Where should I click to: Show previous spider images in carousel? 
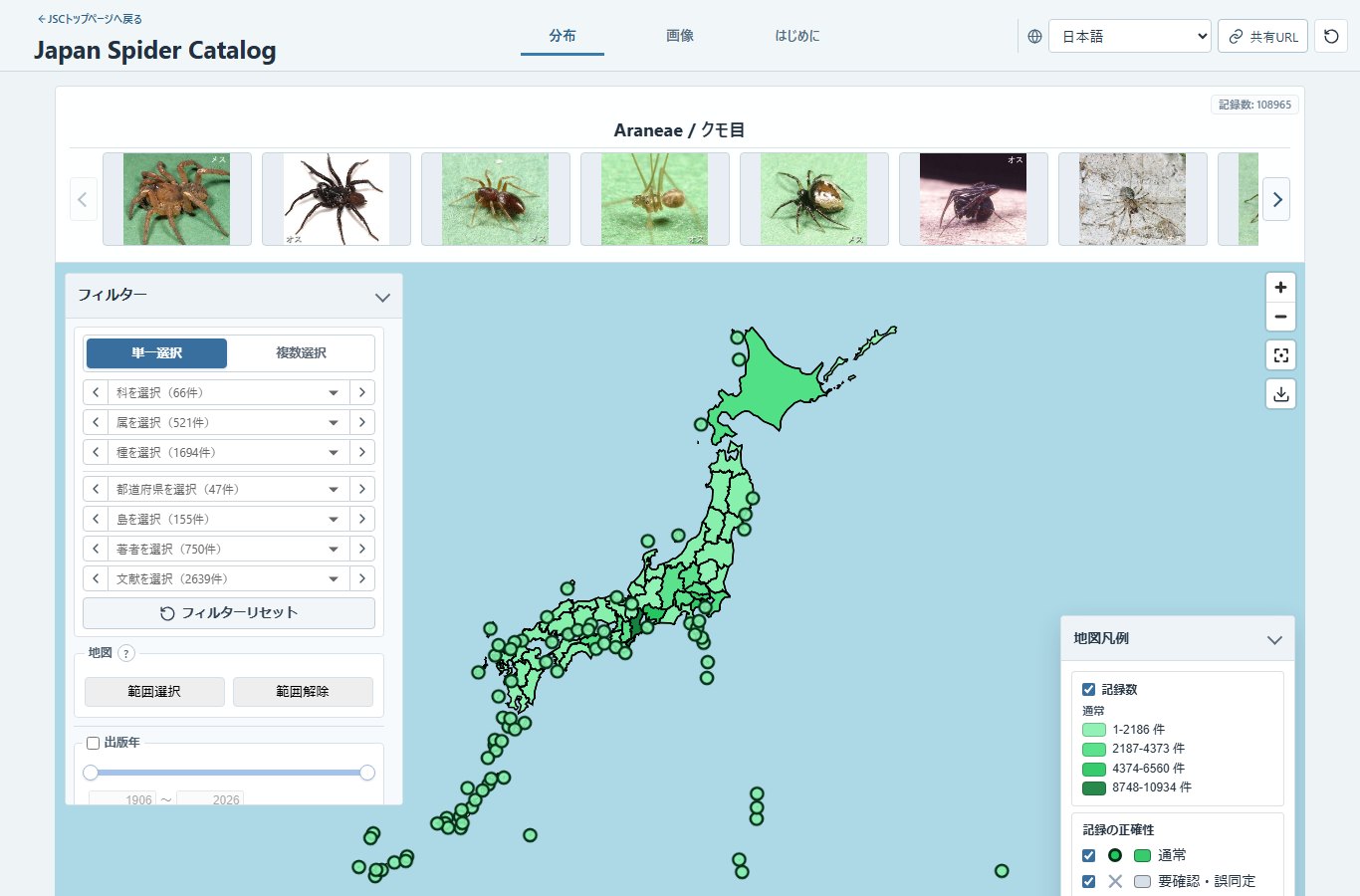(x=83, y=199)
